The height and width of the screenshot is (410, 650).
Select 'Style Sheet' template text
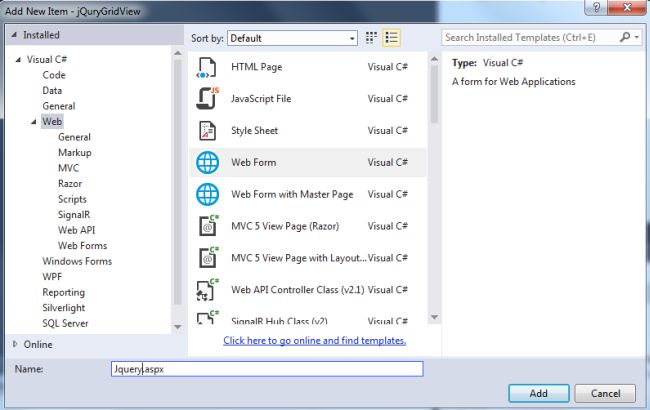255,131
